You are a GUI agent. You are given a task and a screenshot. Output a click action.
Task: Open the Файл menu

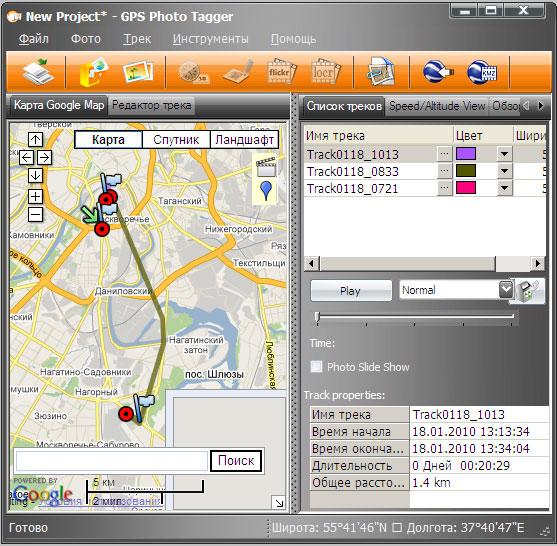(34, 39)
